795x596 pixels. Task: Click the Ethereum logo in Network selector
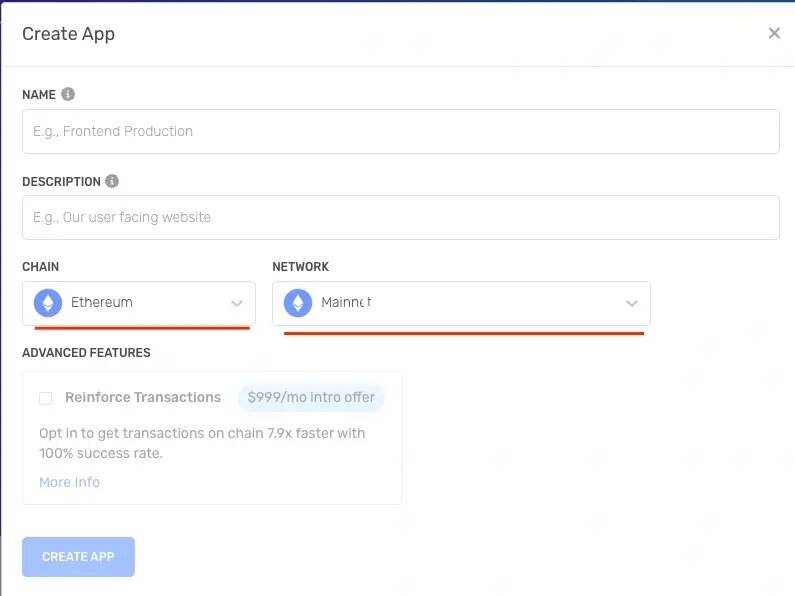pos(298,303)
